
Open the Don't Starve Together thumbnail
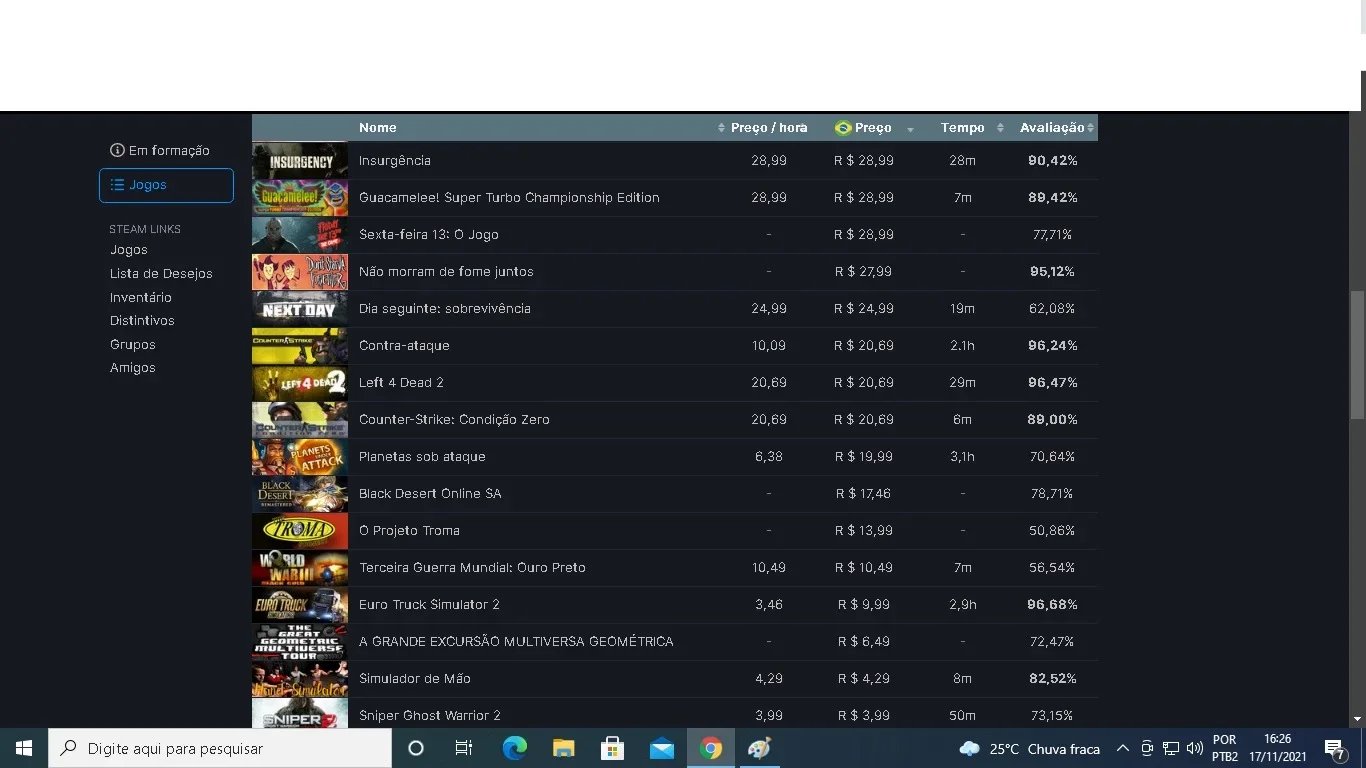coord(300,271)
